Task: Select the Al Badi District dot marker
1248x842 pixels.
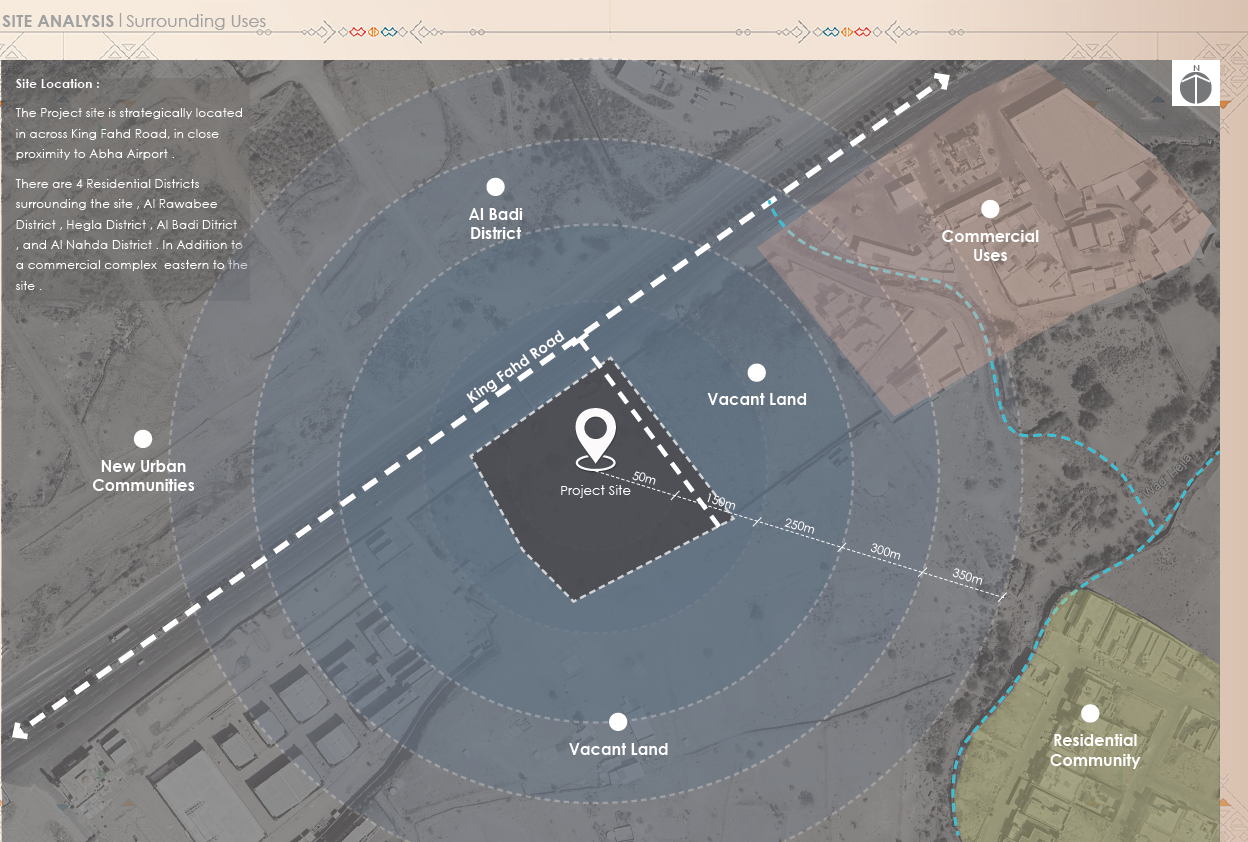Action: (x=495, y=187)
